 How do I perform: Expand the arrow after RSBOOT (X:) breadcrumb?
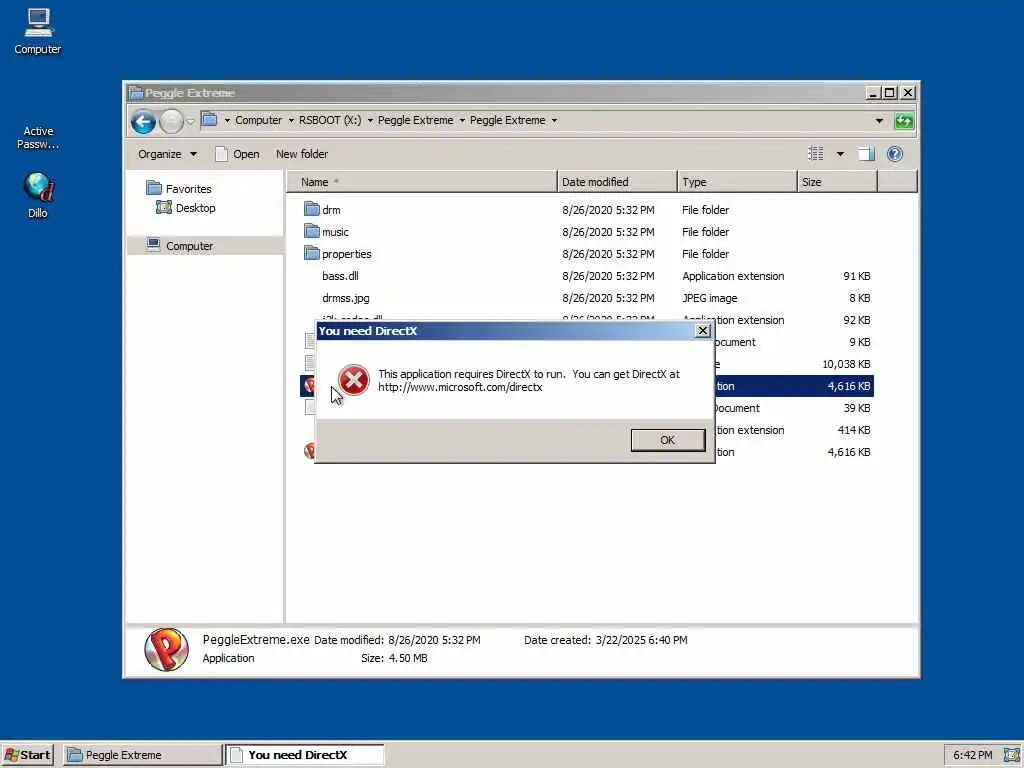[x=370, y=120]
